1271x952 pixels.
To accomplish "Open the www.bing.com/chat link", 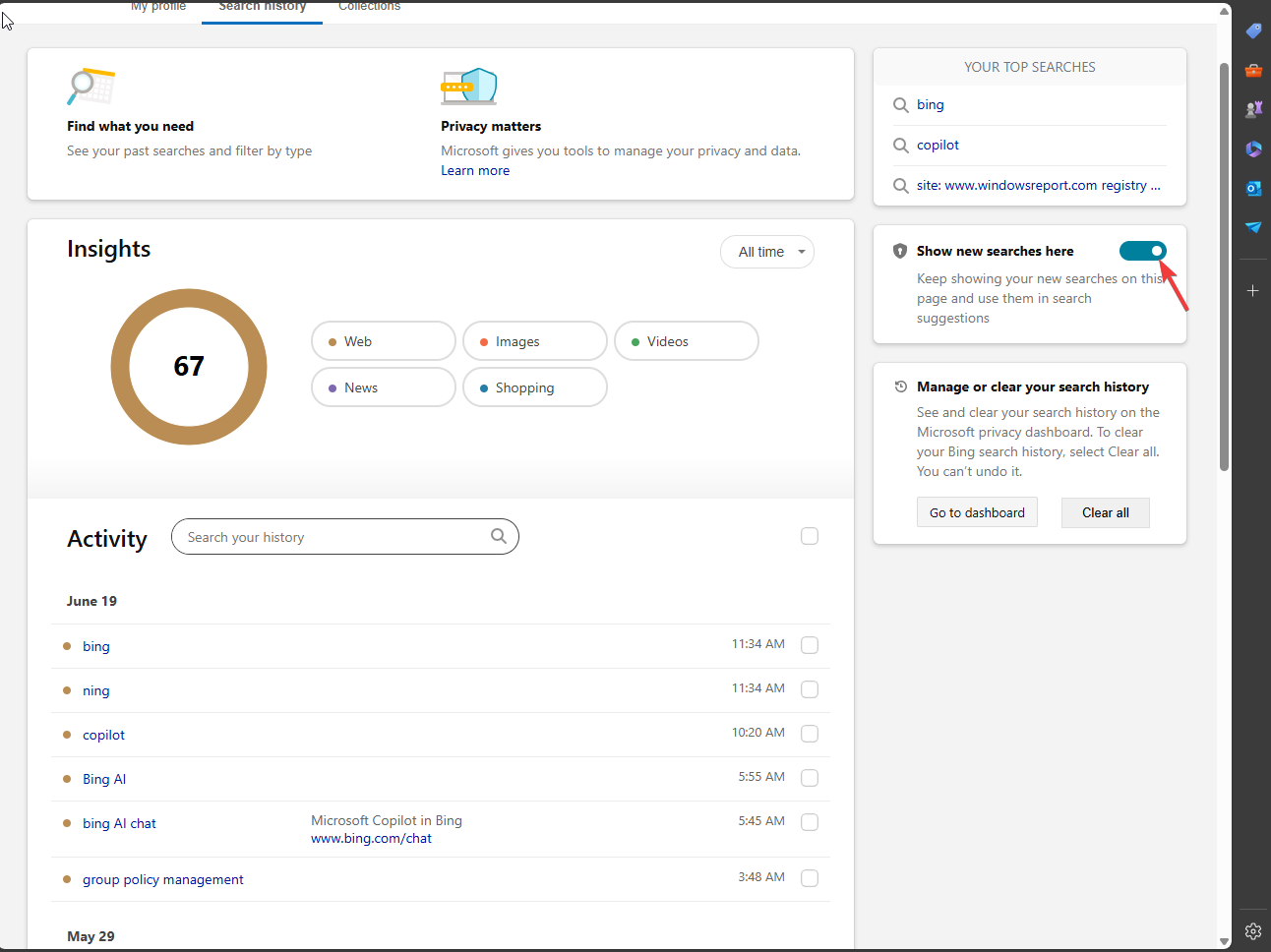I will [371, 839].
